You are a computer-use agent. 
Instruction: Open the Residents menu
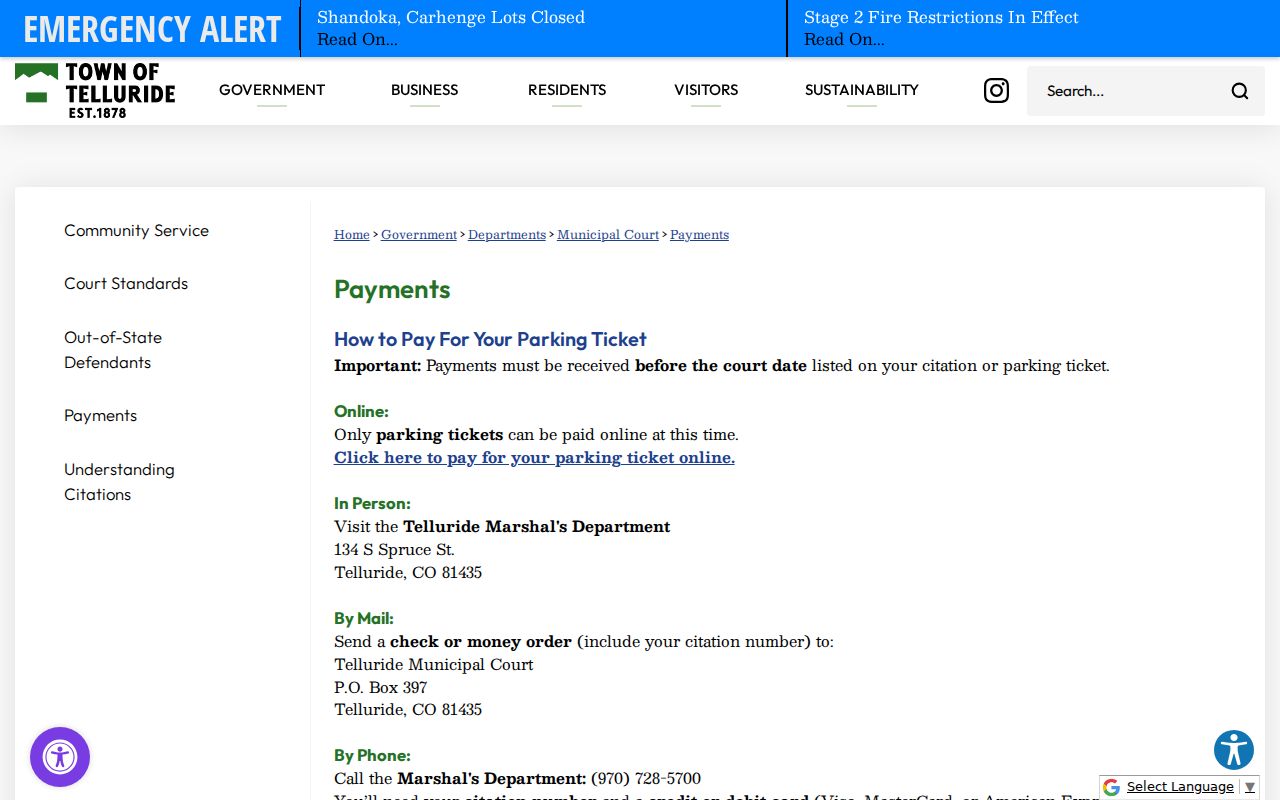pos(567,90)
